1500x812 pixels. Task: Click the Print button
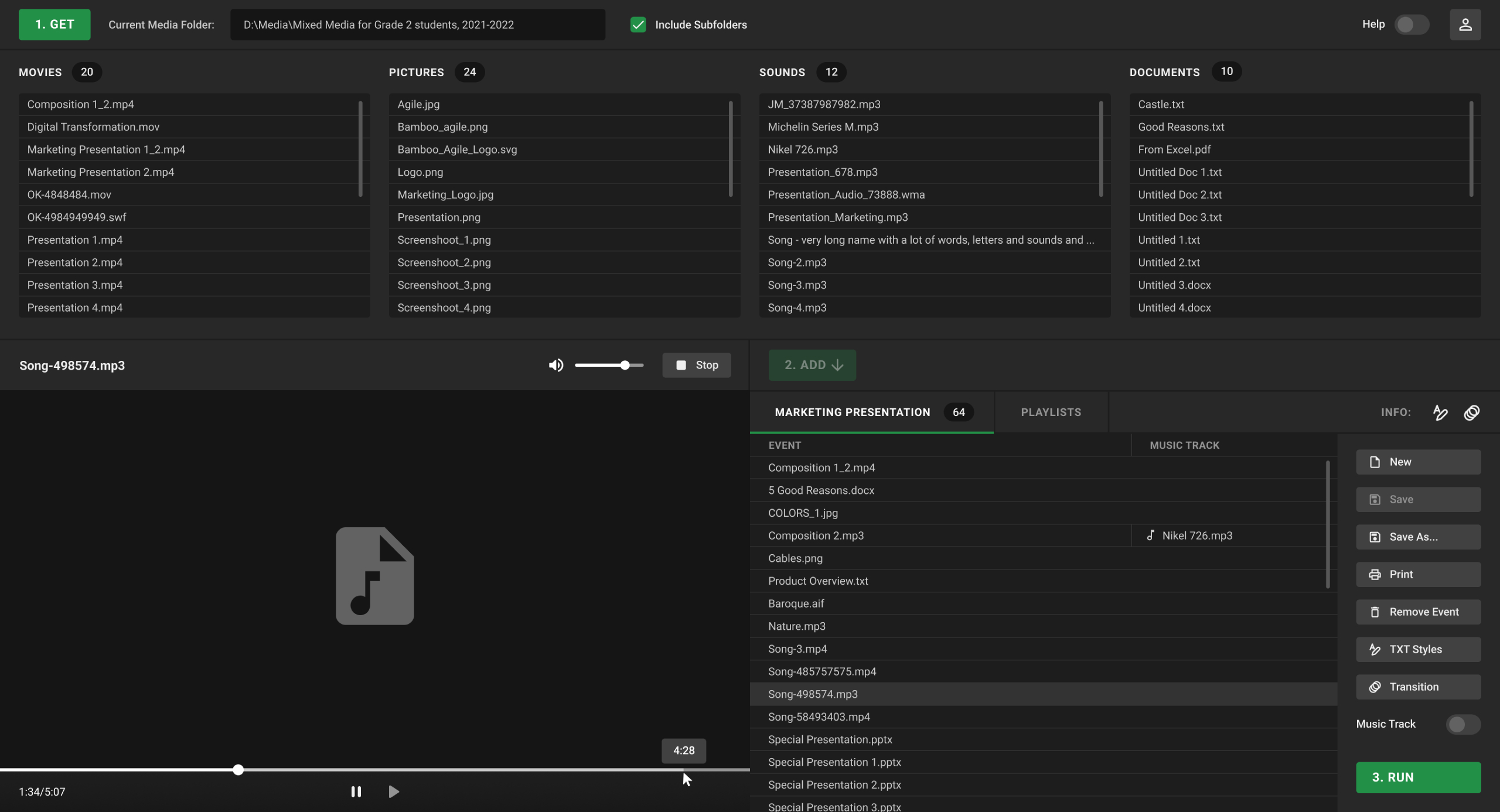(1418, 574)
